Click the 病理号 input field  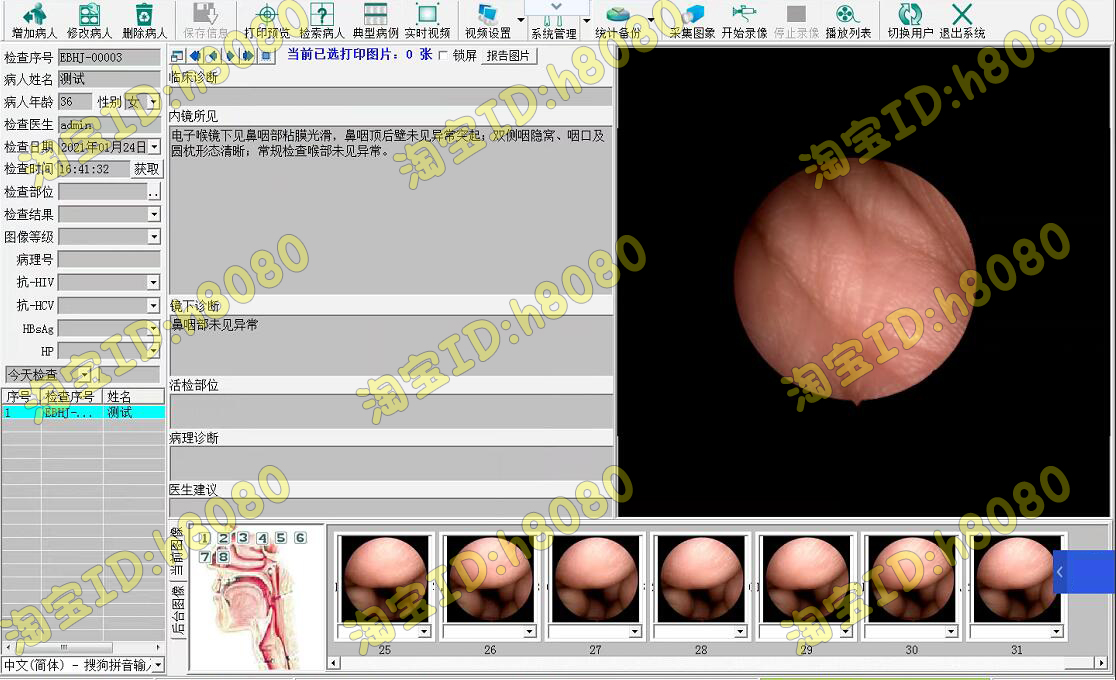click(x=110, y=260)
